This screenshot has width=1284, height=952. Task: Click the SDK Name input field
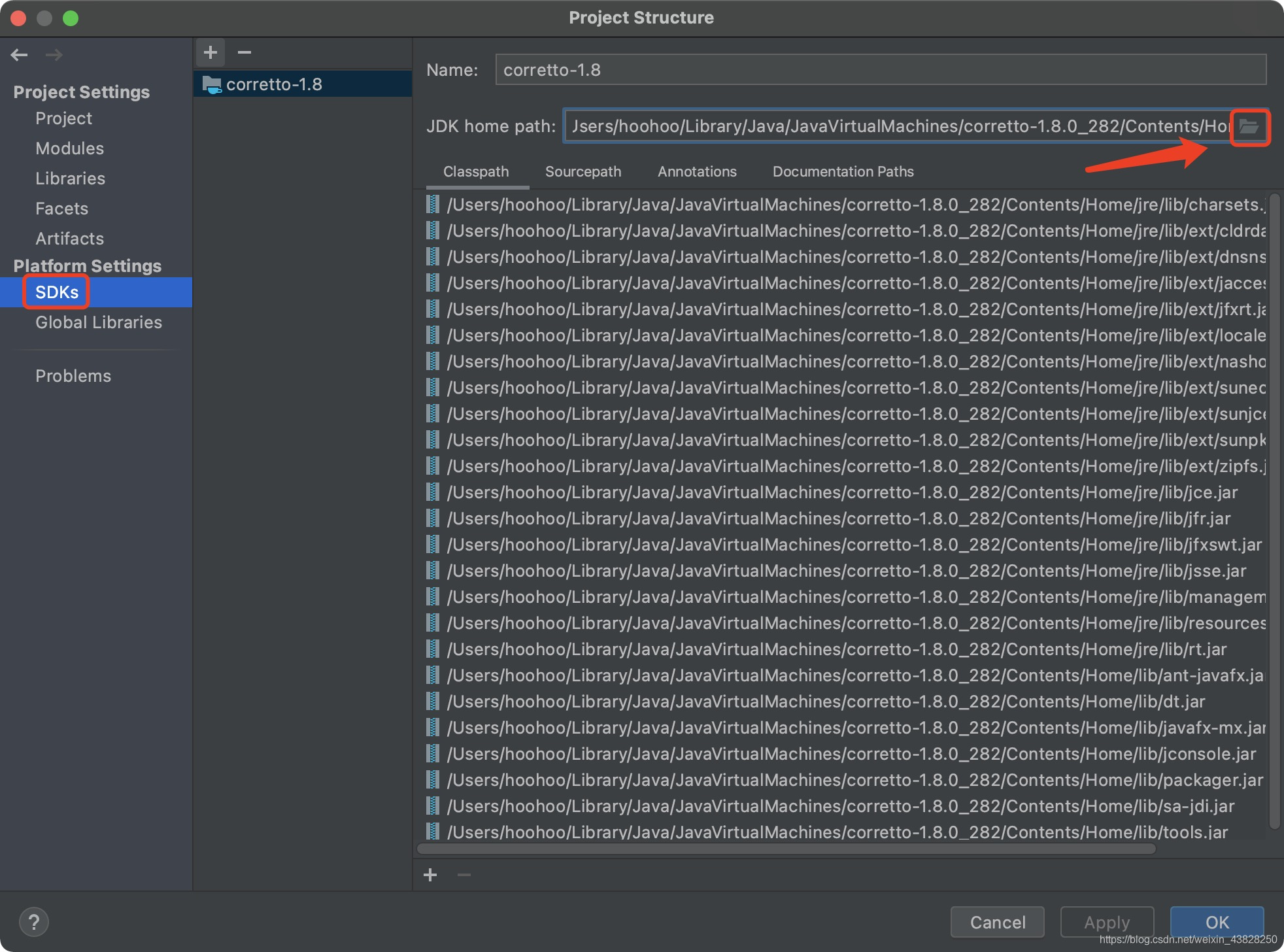[881, 70]
